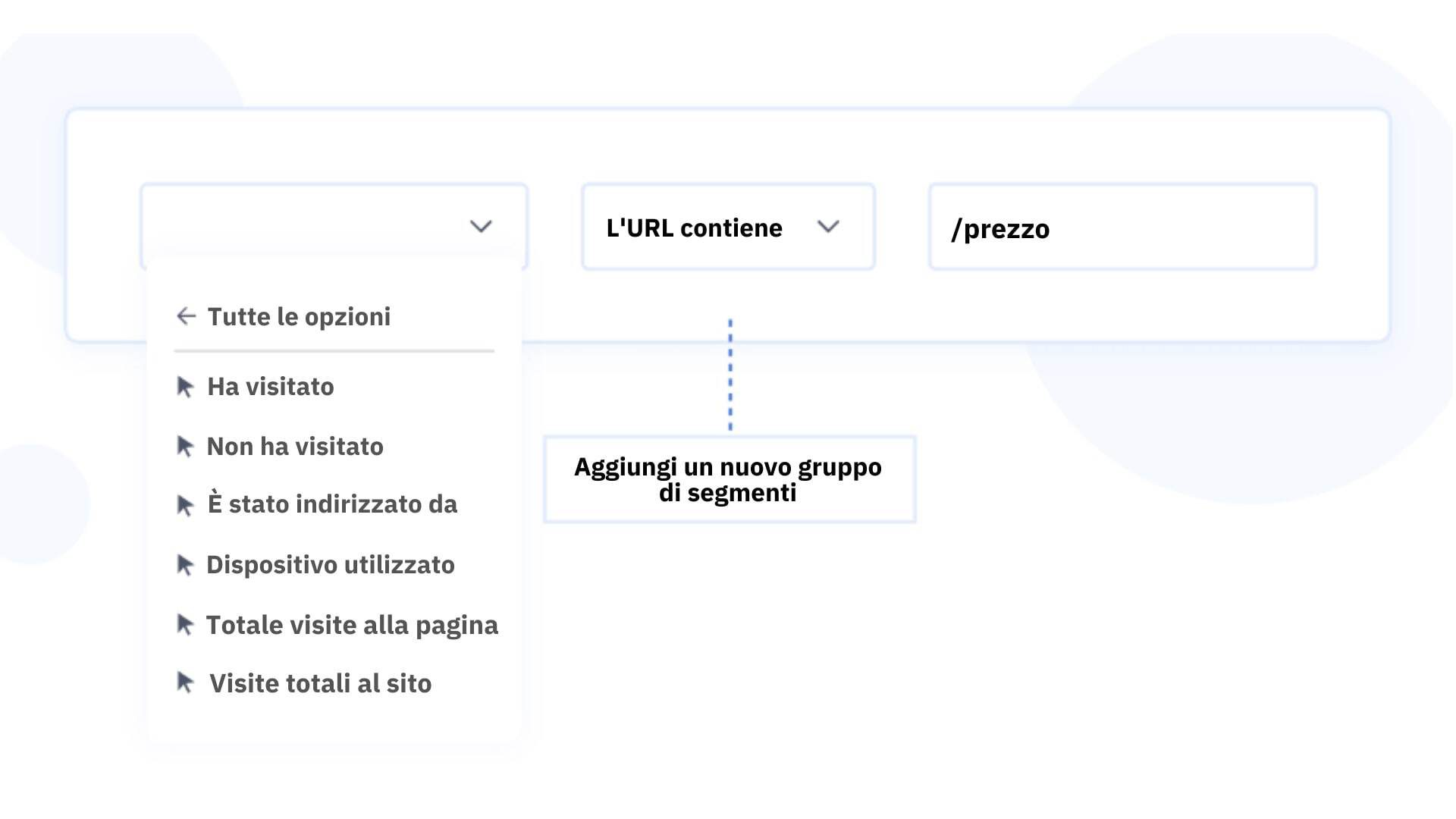Click cursor icon beside Totale visite alla pagina
The height and width of the screenshot is (819, 1456).
click(185, 625)
